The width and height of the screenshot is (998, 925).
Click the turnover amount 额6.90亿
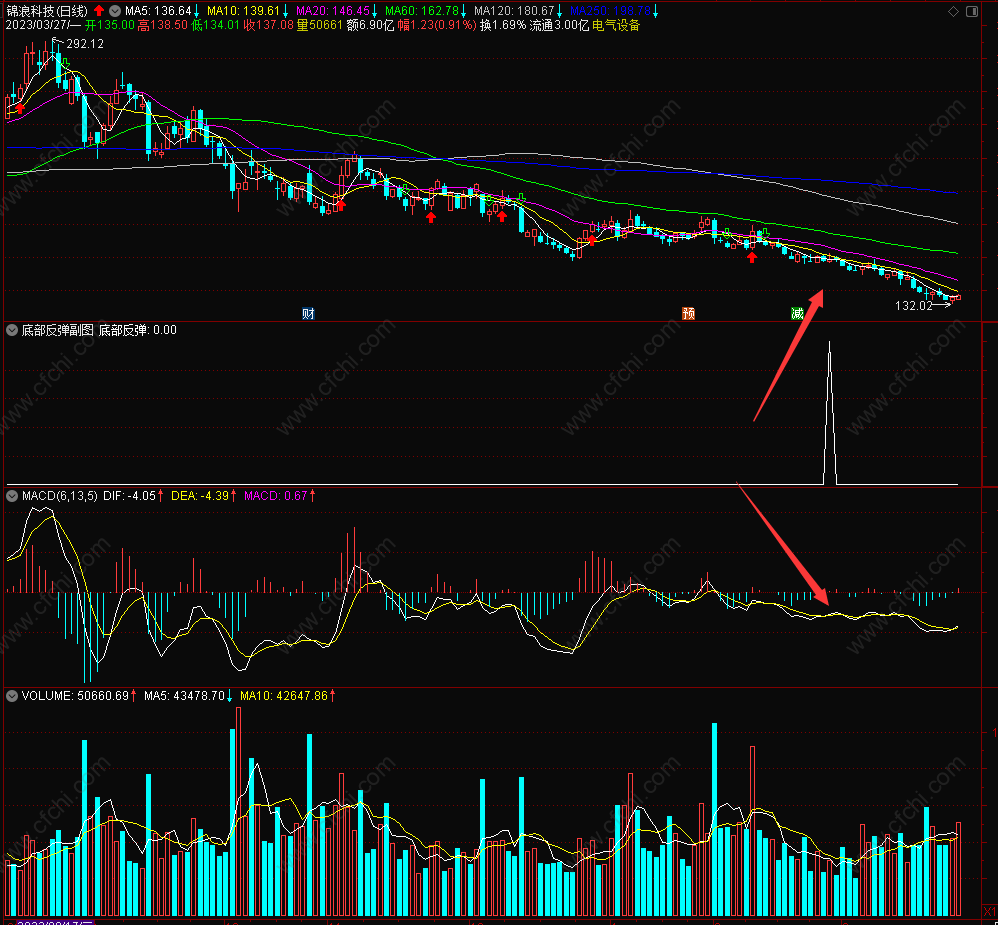(x=370, y=25)
